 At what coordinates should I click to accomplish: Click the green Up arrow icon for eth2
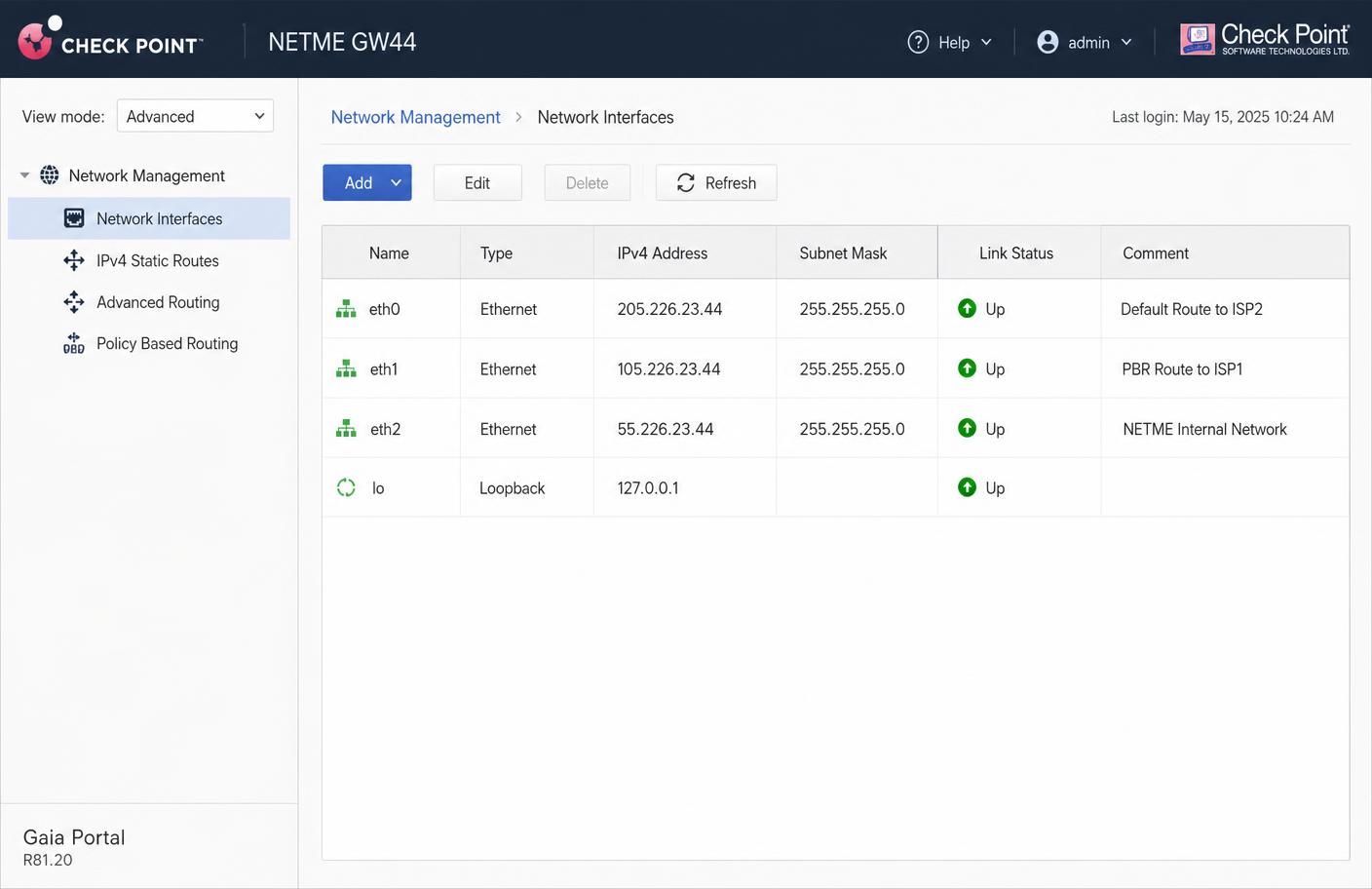pyautogui.click(x=967, y=428)
